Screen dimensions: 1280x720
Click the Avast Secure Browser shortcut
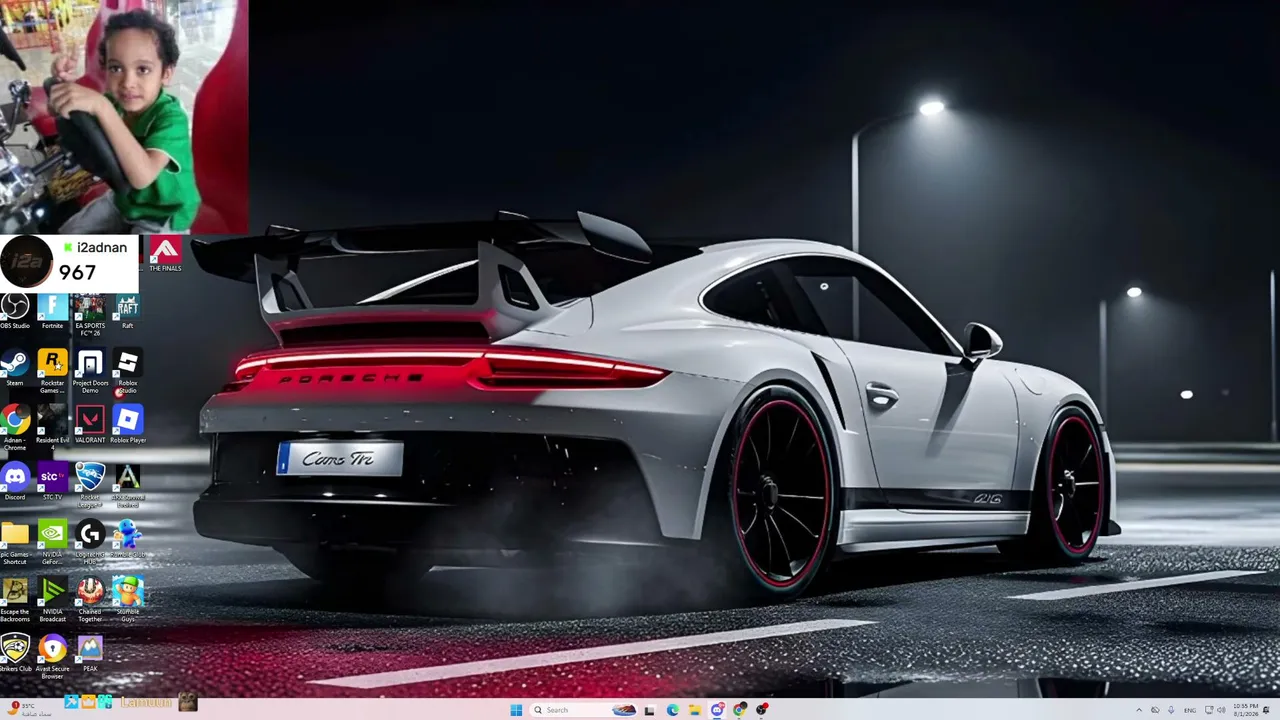(52, 657)
